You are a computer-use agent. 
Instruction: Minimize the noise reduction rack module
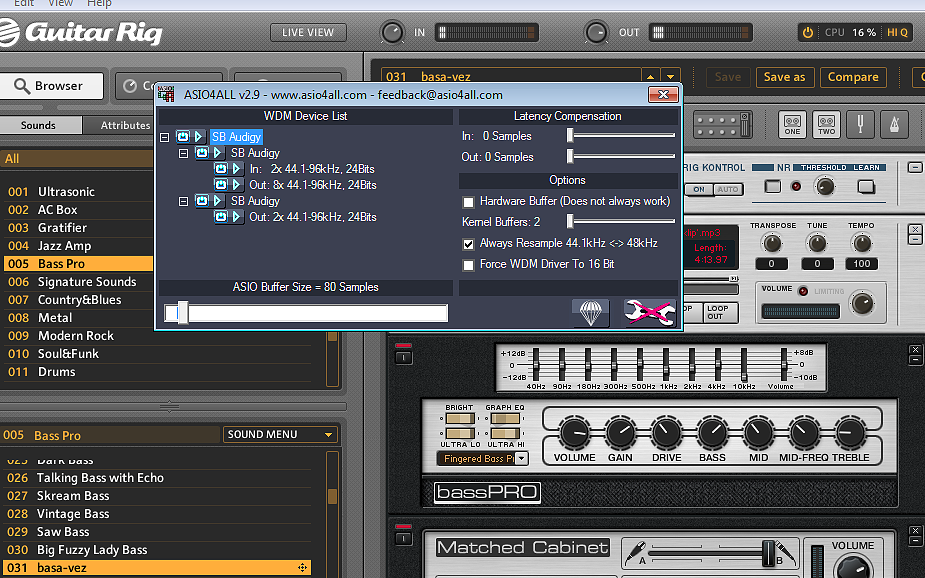(914, 168)
